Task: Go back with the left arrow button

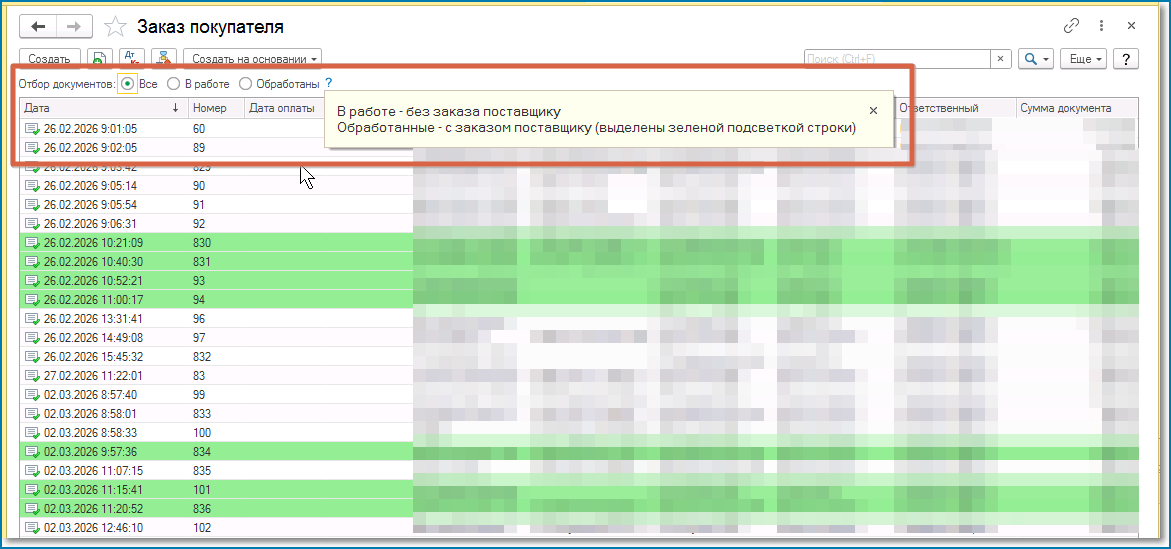Action: coord(38,27)
